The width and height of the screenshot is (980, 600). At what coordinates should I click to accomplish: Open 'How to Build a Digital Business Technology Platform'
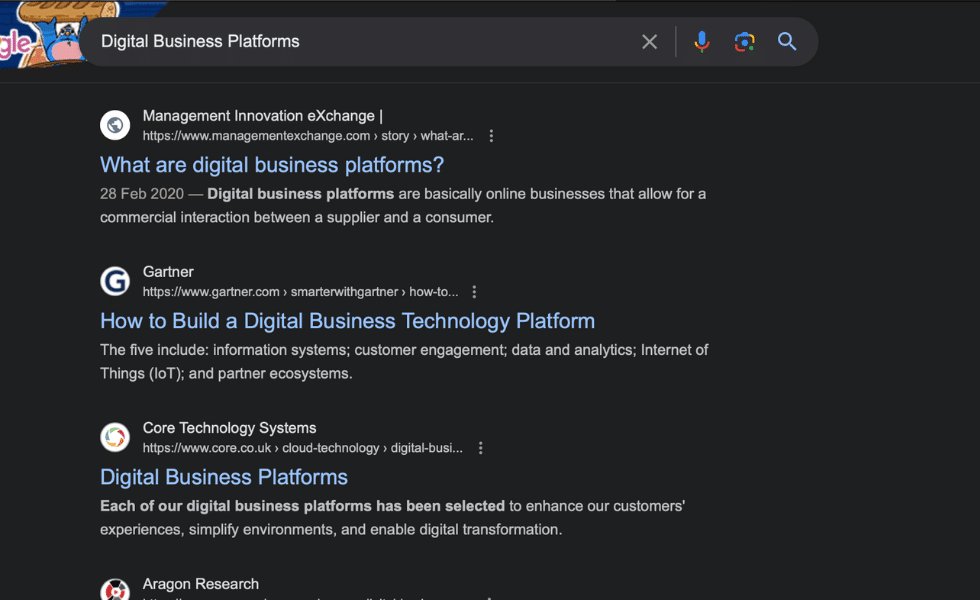click(x=348, y=321)
